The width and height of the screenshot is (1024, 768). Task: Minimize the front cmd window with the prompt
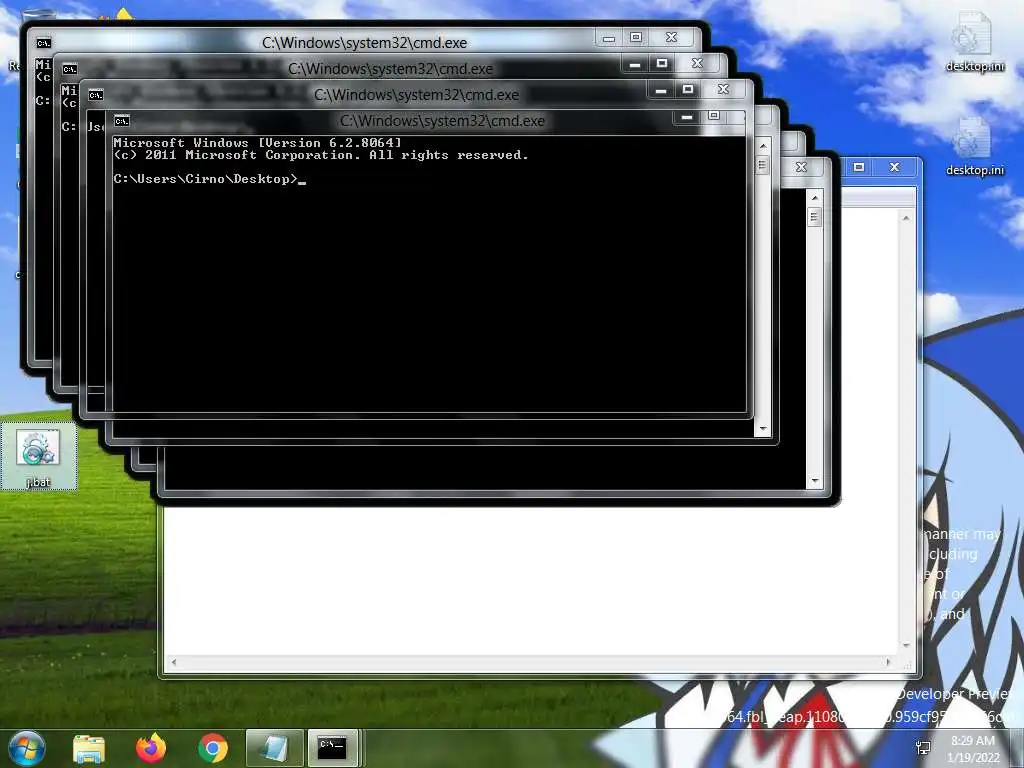pos(687,117)
